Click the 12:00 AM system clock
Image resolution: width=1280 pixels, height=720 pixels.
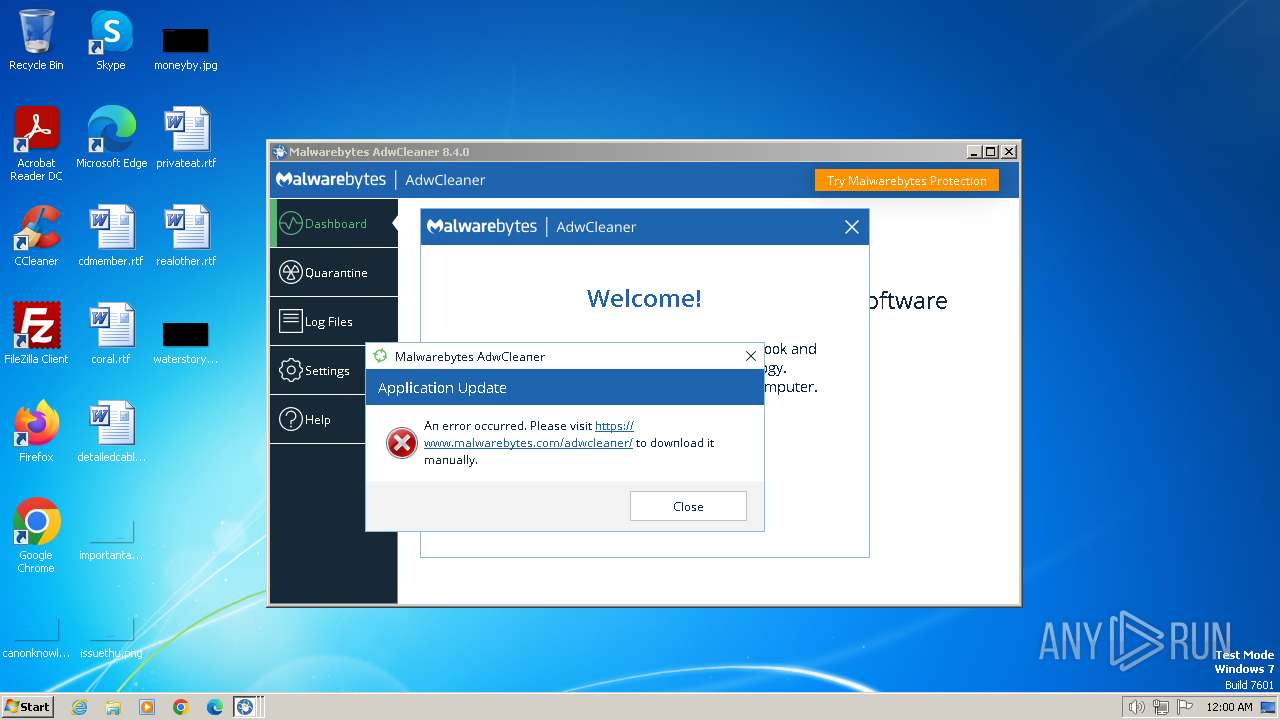[1229, 707]
